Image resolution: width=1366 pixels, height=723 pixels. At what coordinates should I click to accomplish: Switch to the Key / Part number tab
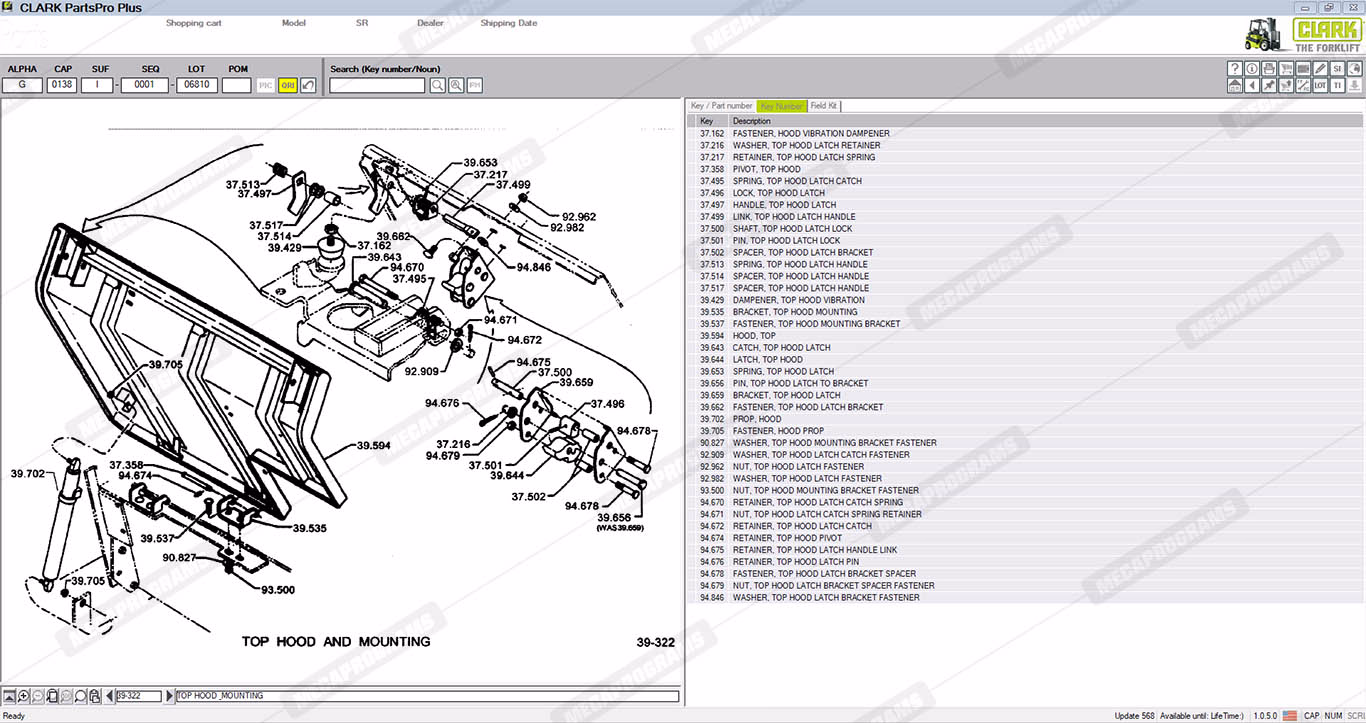coord(721,106)
